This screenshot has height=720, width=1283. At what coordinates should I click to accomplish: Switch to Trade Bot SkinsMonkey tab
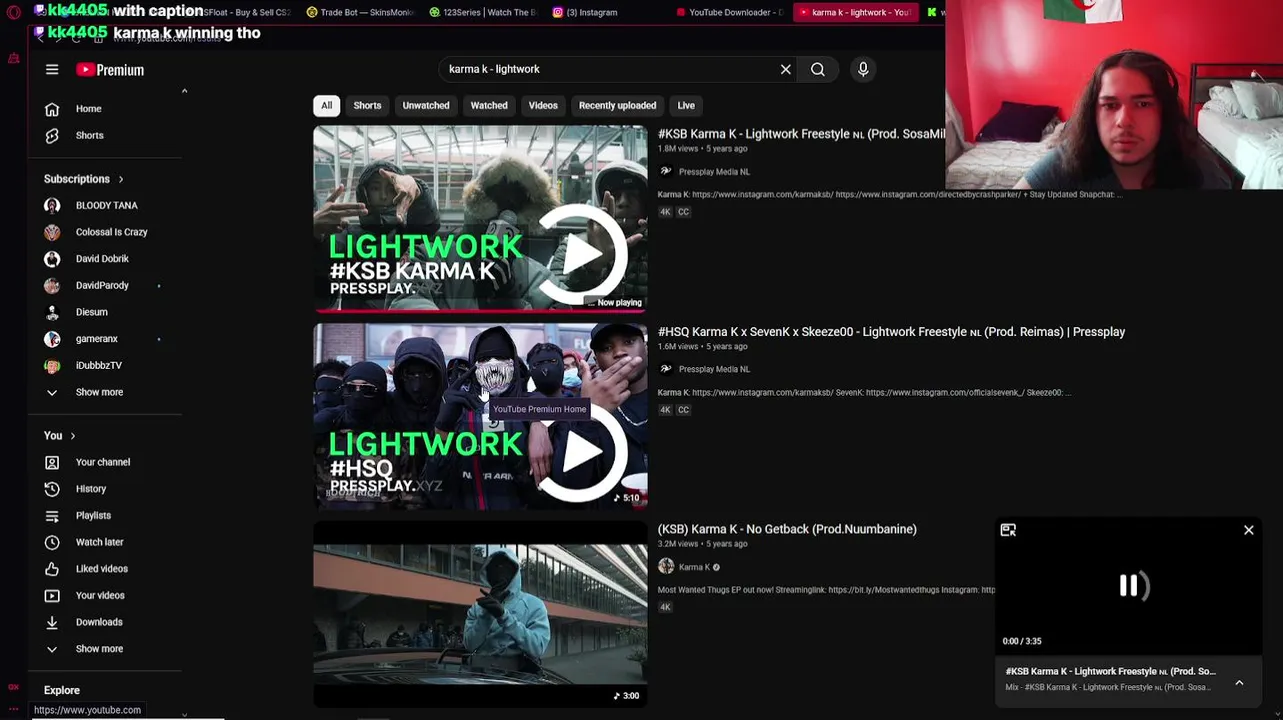pos(361,12)
